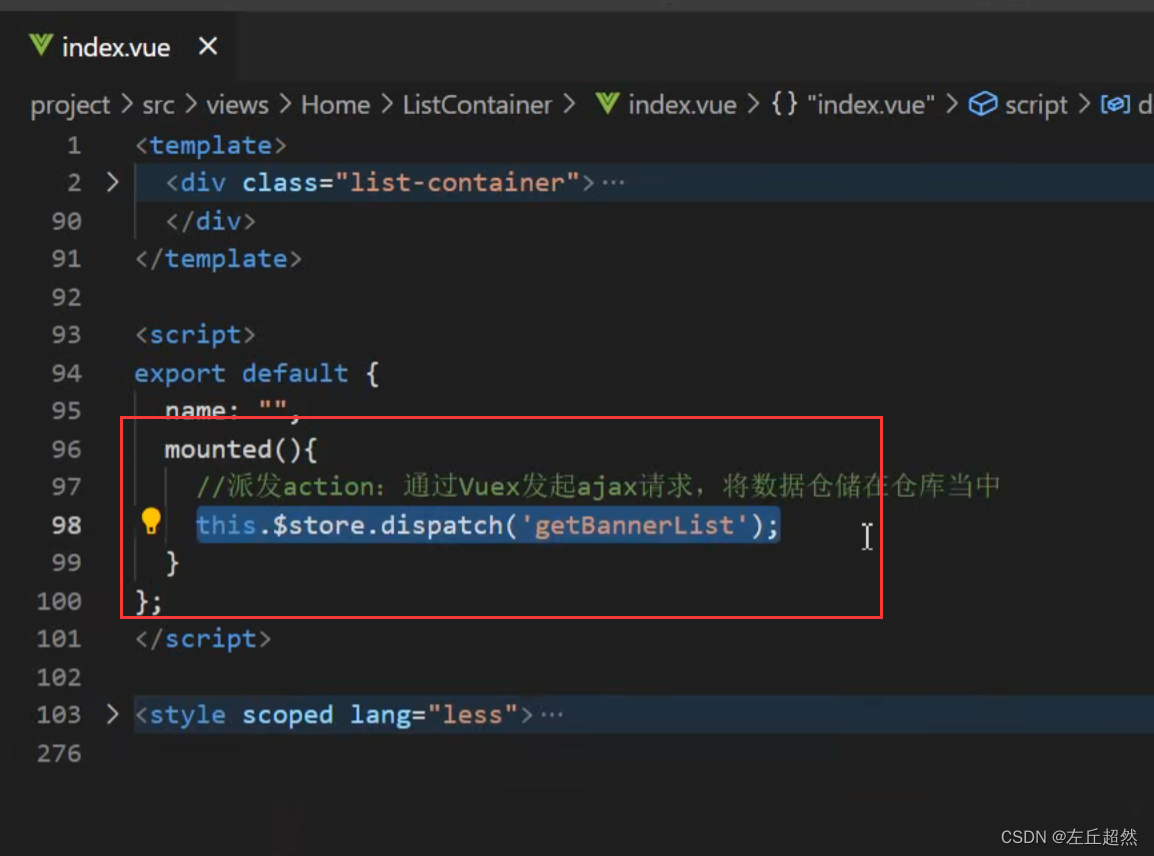Open the 'src' breadcrumb segment

158,105
